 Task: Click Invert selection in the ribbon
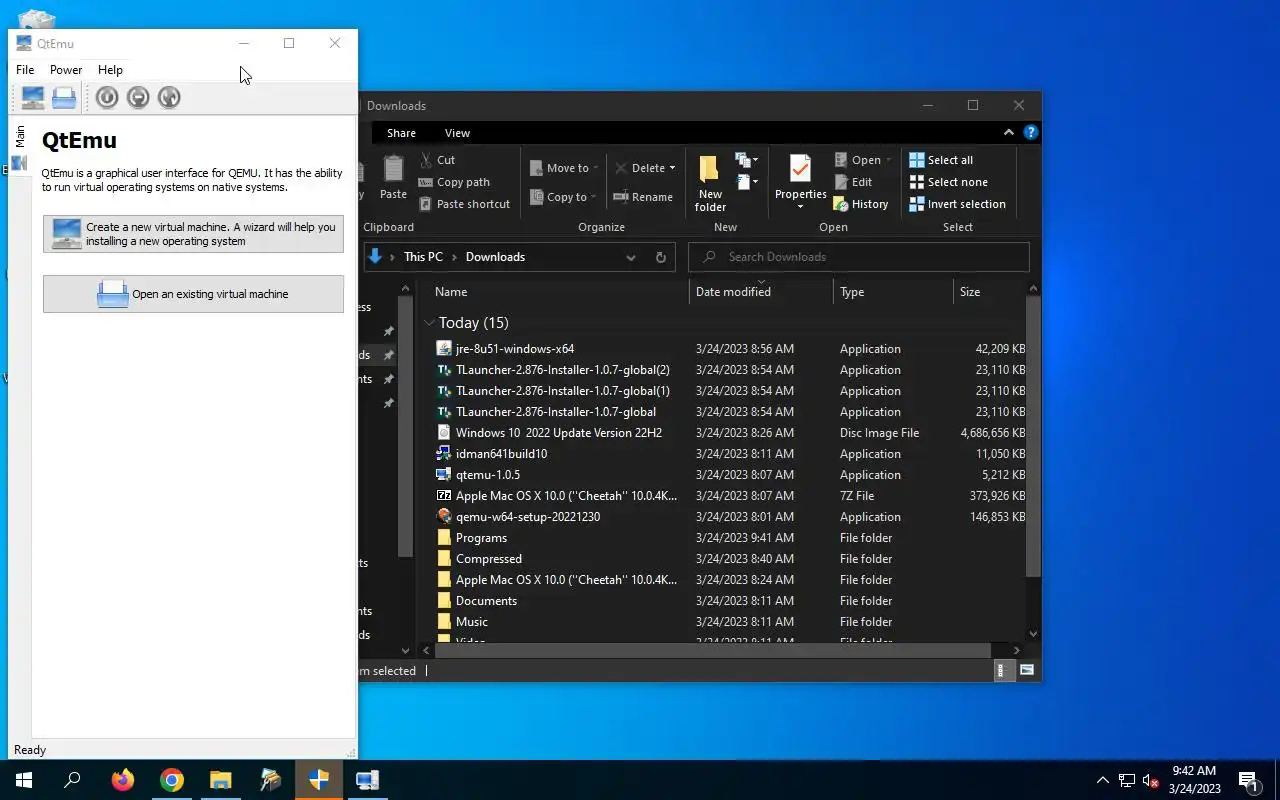pyautogui.click(x=957, y=204)
